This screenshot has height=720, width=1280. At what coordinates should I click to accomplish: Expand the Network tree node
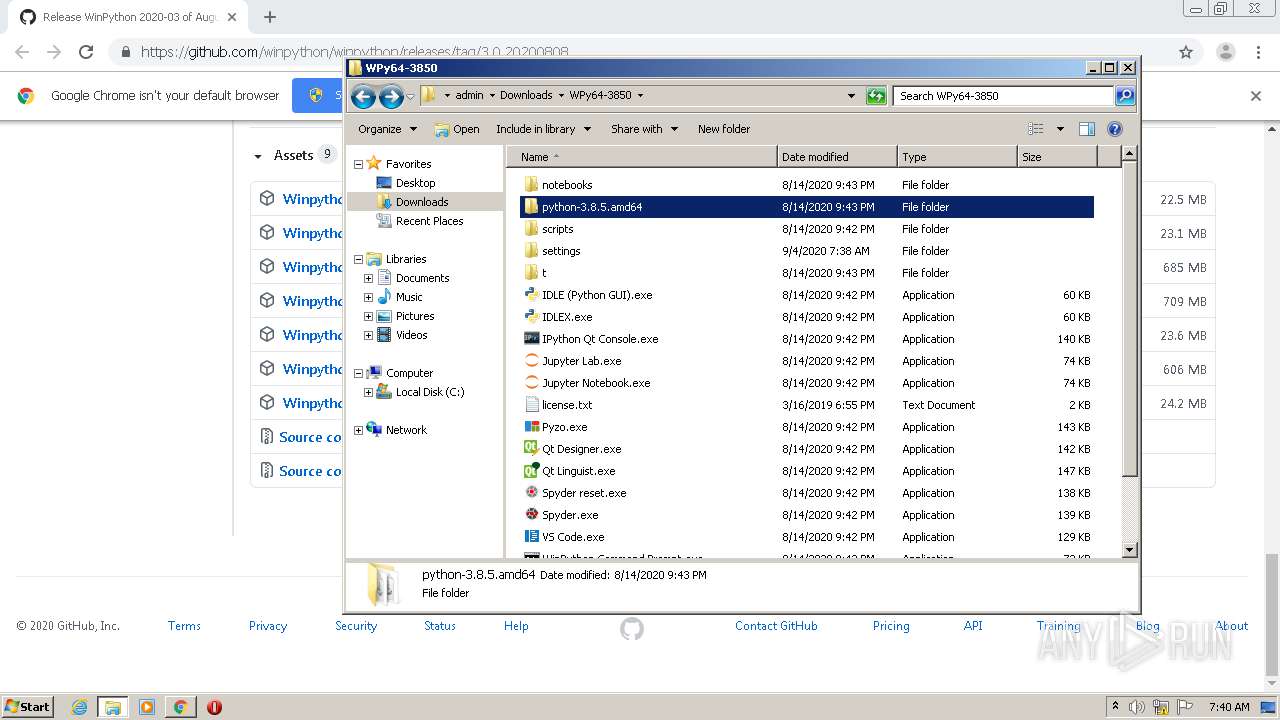358,430
